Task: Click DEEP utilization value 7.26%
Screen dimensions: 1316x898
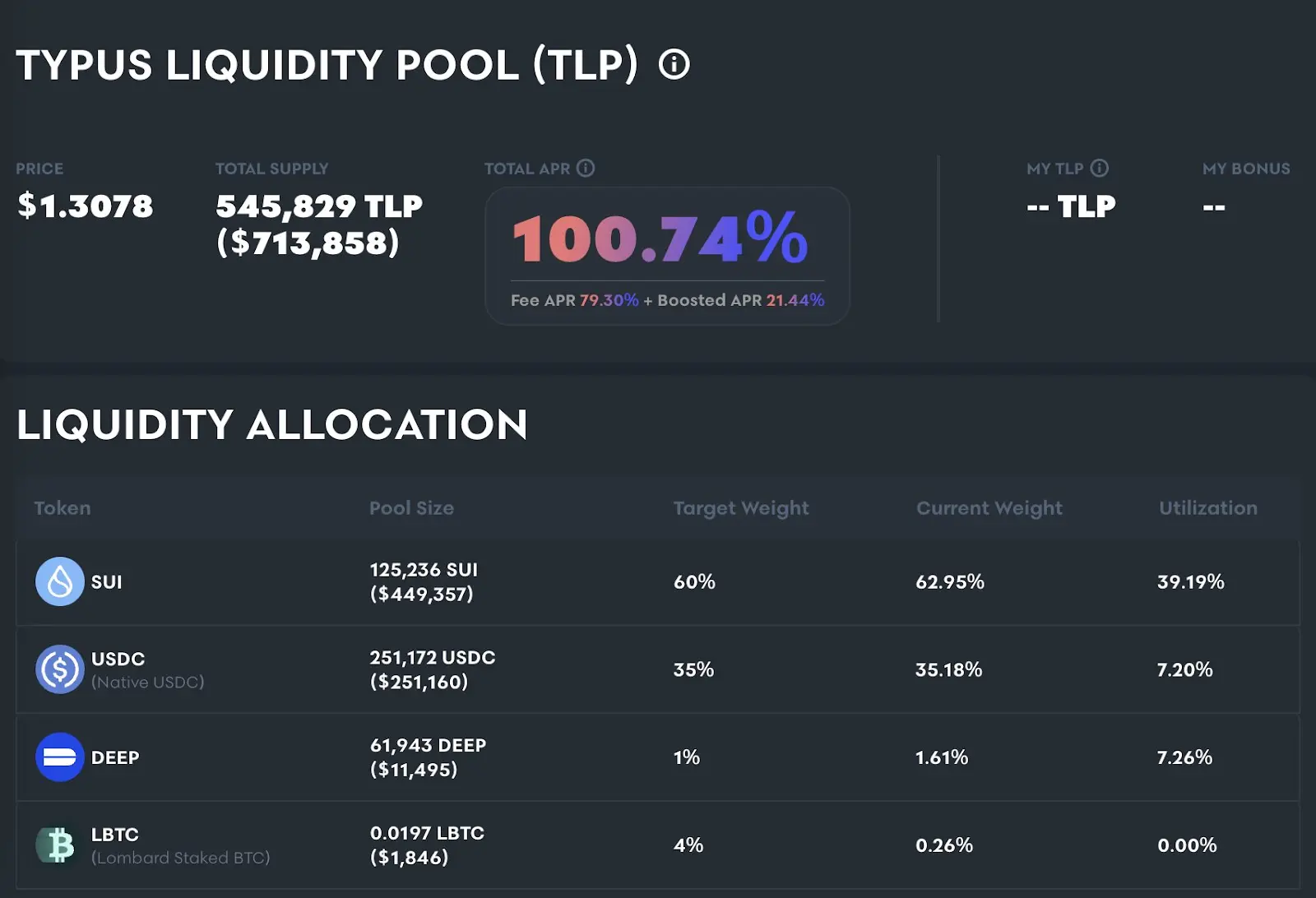Action: click(x=1184, y=757)
